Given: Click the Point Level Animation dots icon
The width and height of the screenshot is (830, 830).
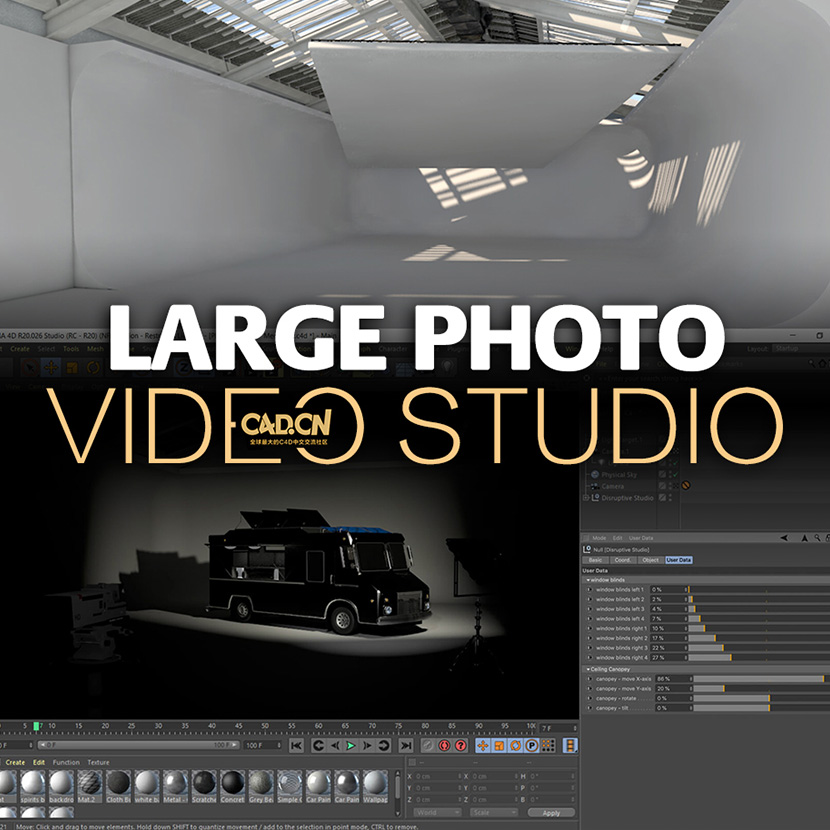Looking at the screenshot, I should (548, 745).
